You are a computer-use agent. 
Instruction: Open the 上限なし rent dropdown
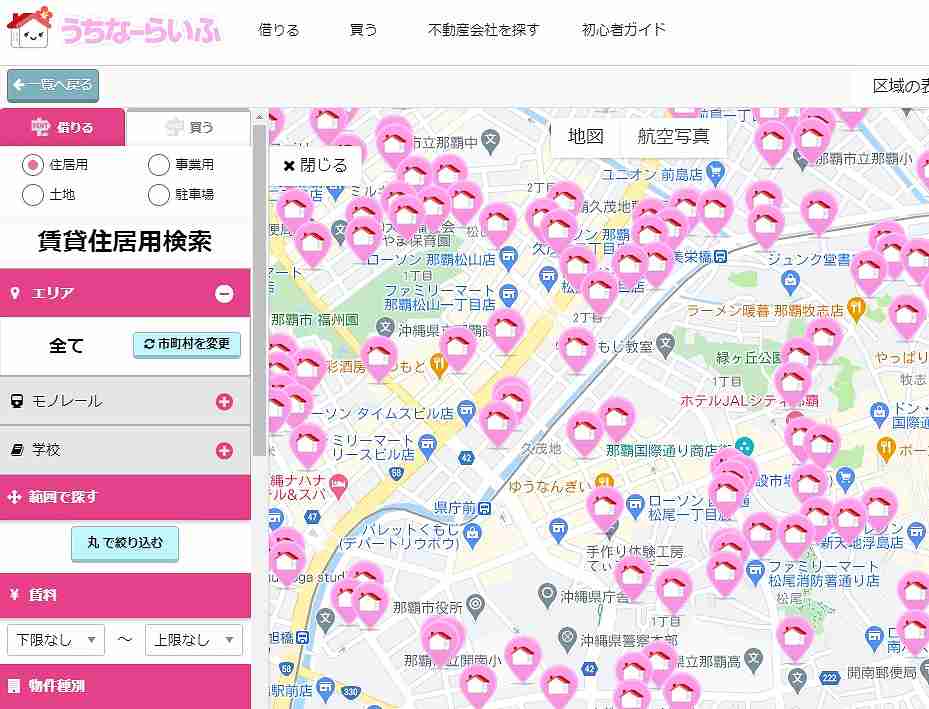[x=194, y=640]
